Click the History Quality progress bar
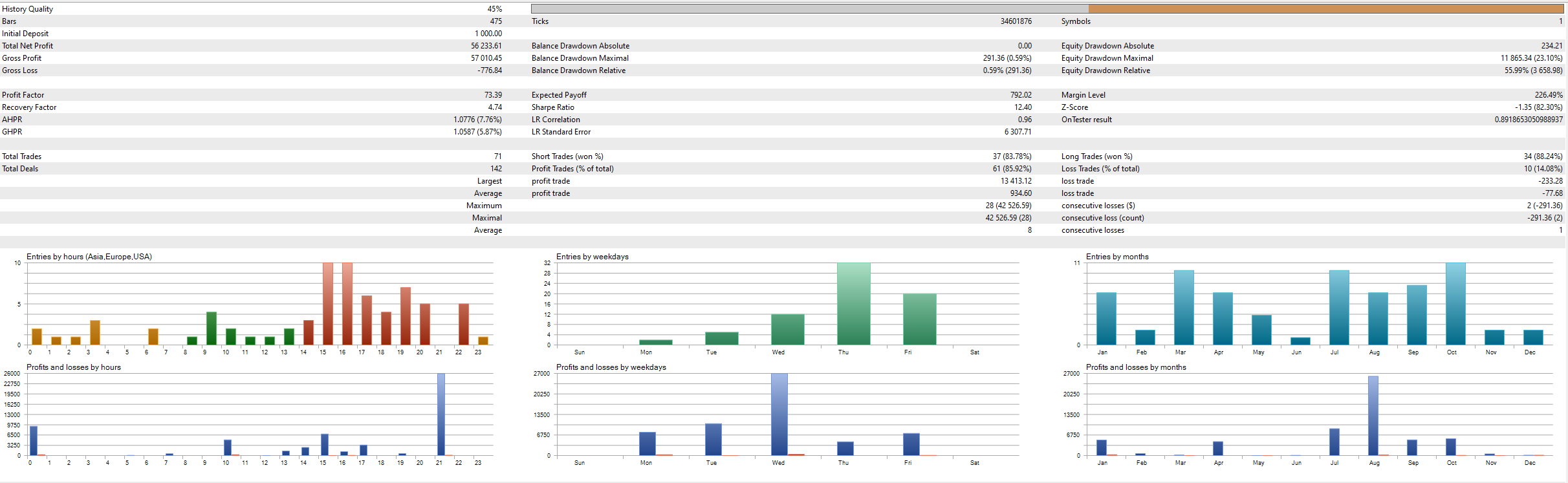The width and height of the screenshot is (1568, 483). [1047, 9]
